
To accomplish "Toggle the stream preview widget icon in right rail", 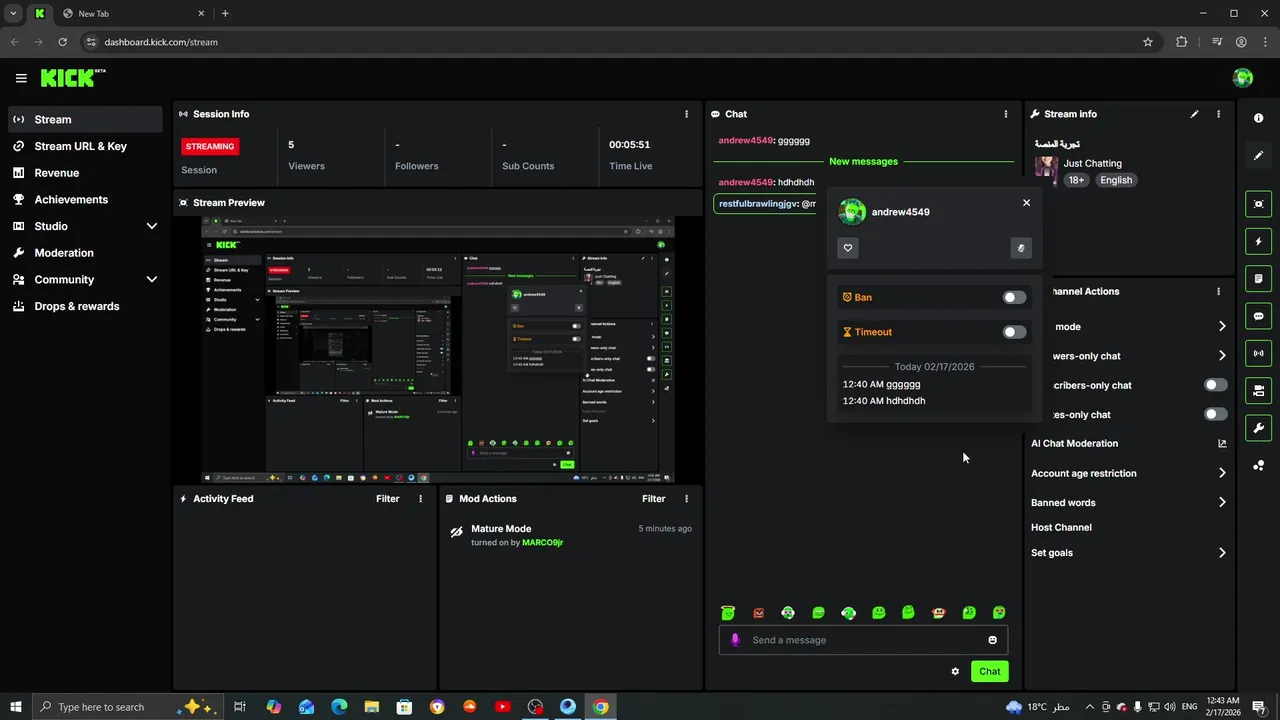I will tap(1259, 204).
